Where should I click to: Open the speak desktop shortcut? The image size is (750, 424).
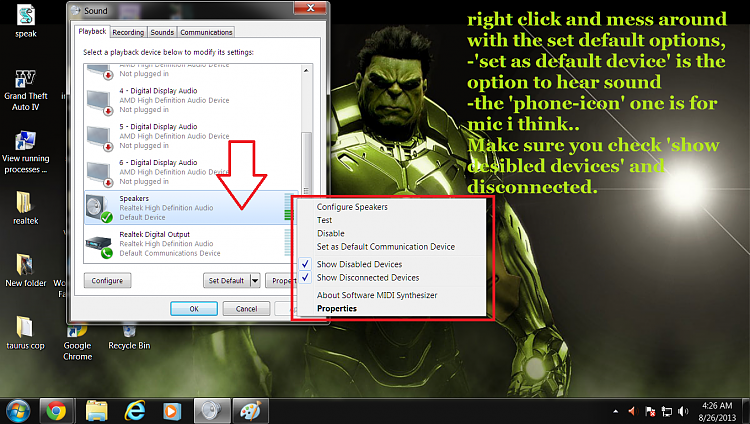pos(26,21)
